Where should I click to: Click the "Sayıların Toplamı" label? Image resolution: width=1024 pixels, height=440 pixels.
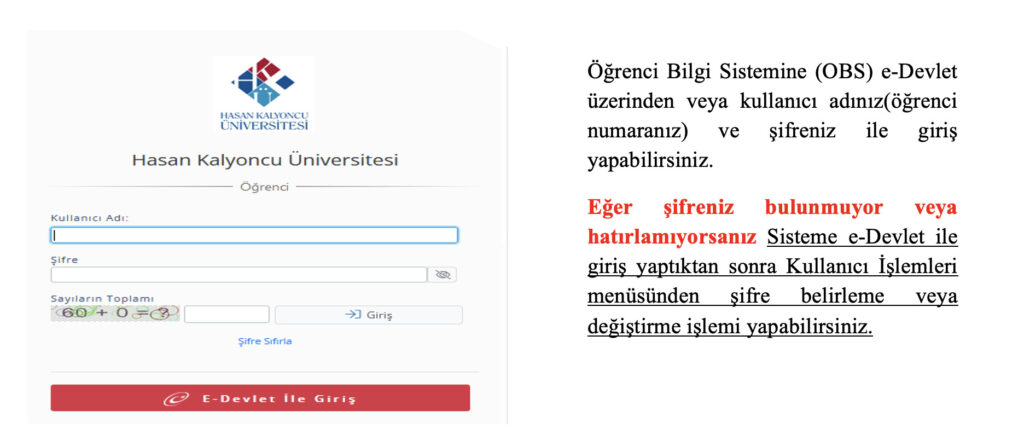pyautogui.click(x=102, y=298)
